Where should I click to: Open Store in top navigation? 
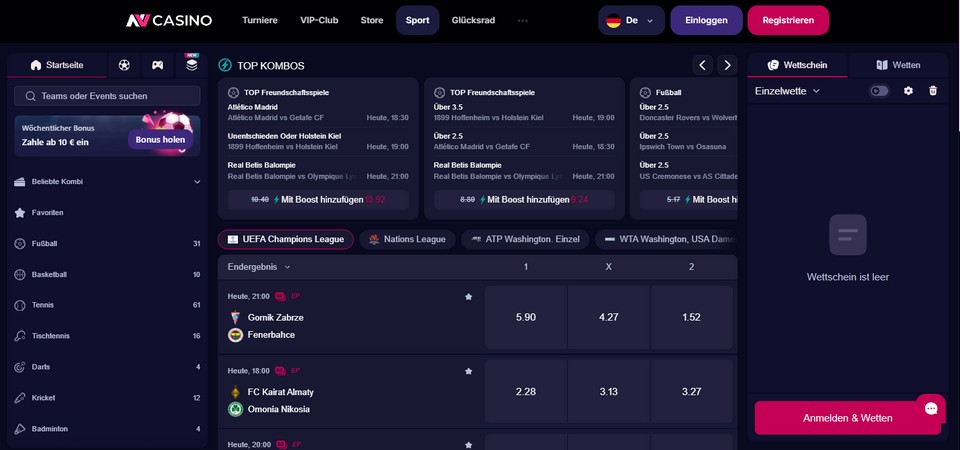pos(372,20)
